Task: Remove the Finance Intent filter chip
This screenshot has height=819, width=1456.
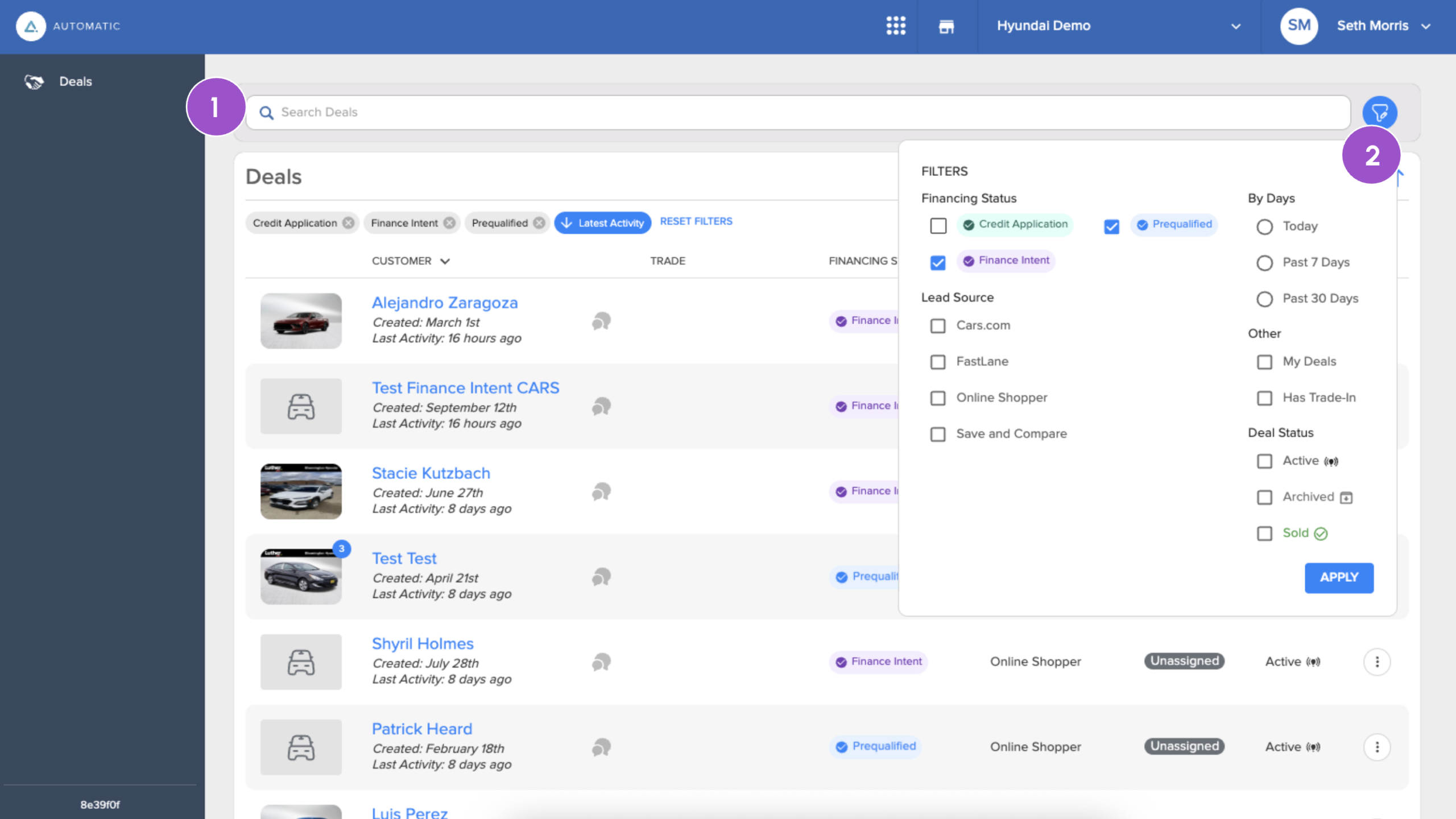Action: tap(449, 223)
